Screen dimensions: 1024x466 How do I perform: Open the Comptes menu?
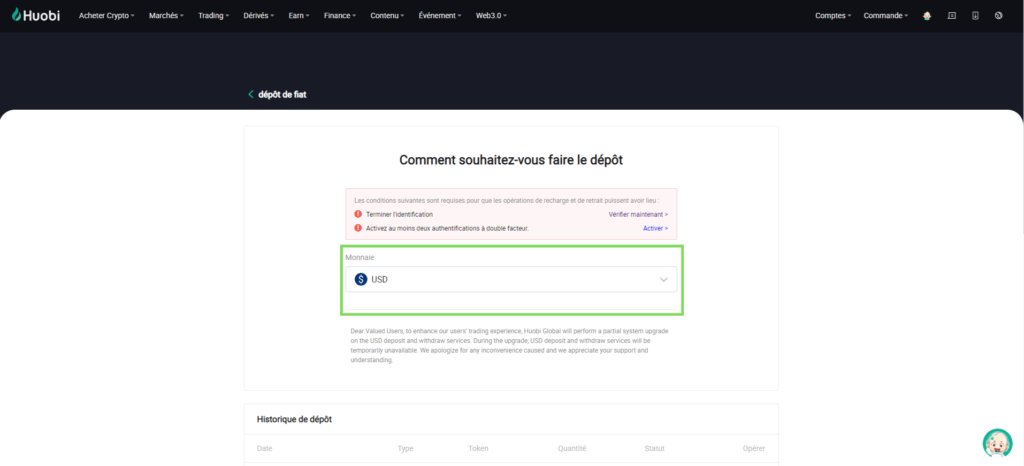tap(833, 16)
